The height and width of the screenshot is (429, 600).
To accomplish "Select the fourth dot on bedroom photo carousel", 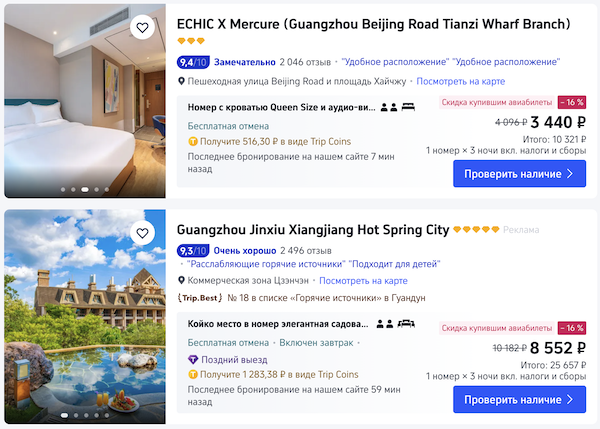I will [96, 189].
